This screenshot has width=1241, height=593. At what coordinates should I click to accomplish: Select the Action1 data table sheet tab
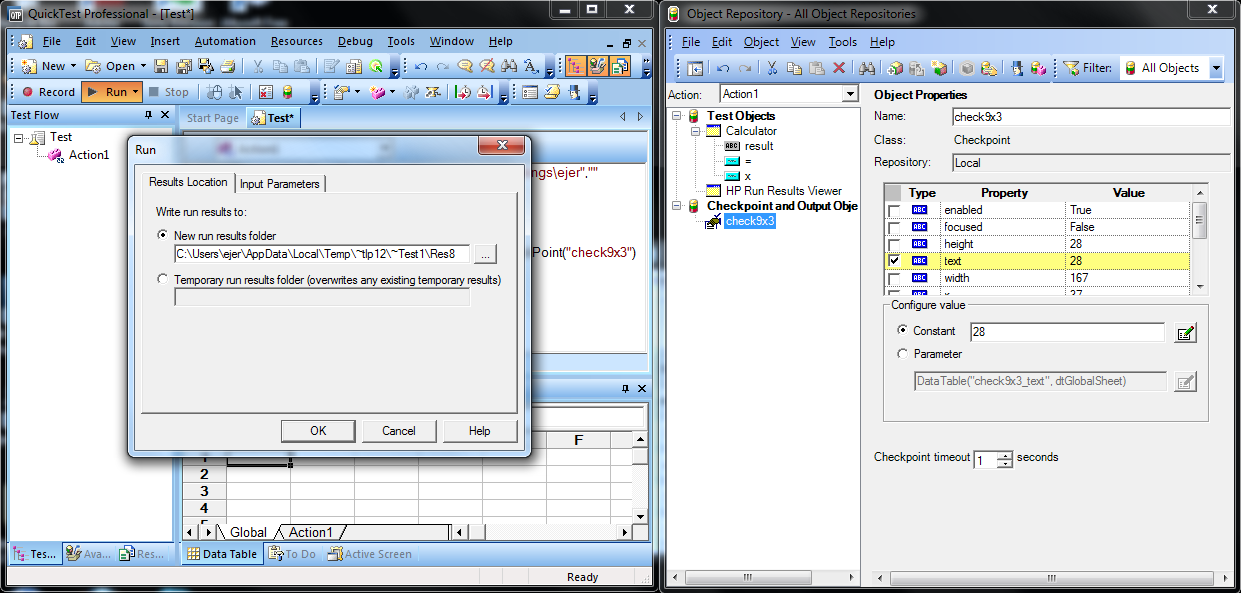[x=311, y=532]
